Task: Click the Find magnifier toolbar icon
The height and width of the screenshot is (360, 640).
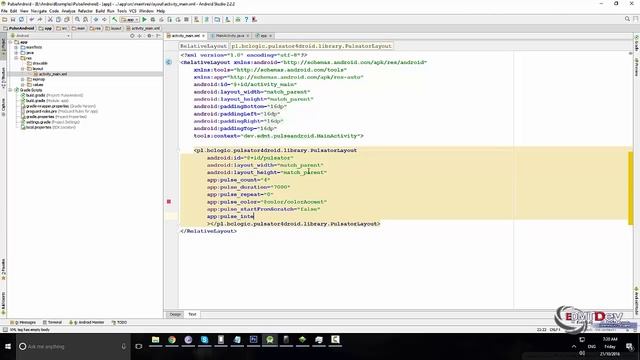Action: coord(77,19)
